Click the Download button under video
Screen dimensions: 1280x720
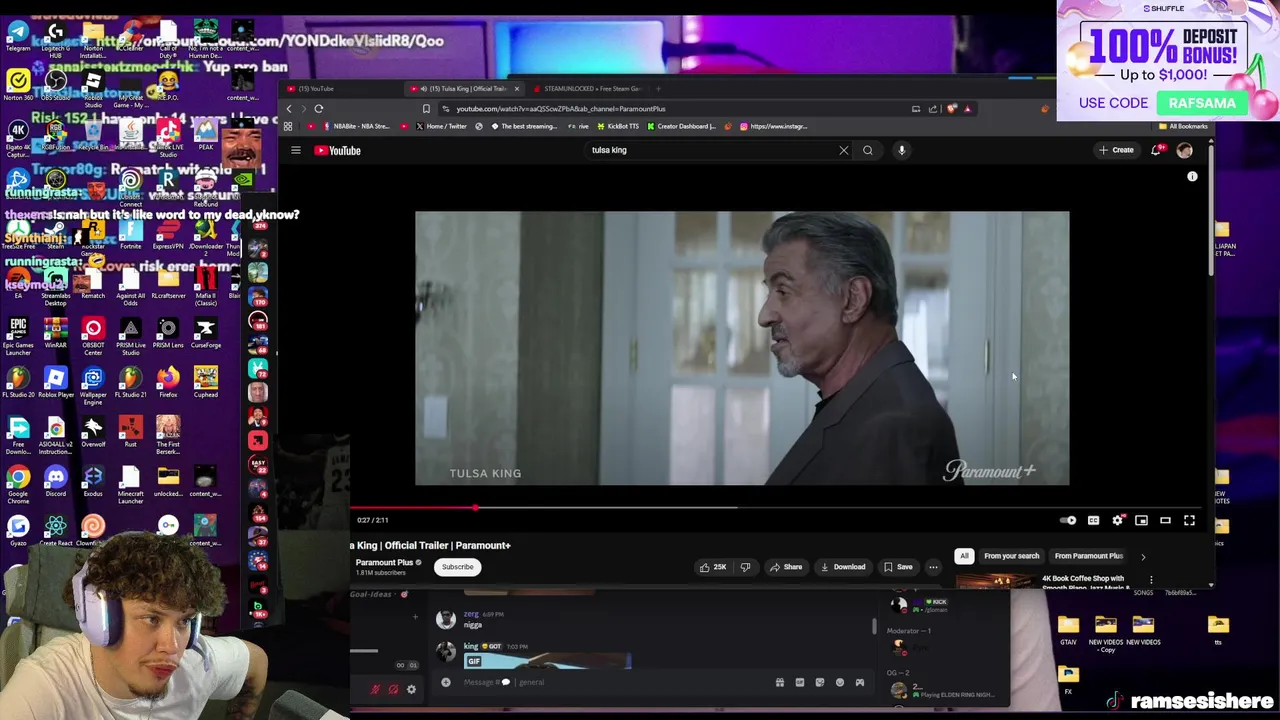tap(842, 567)
